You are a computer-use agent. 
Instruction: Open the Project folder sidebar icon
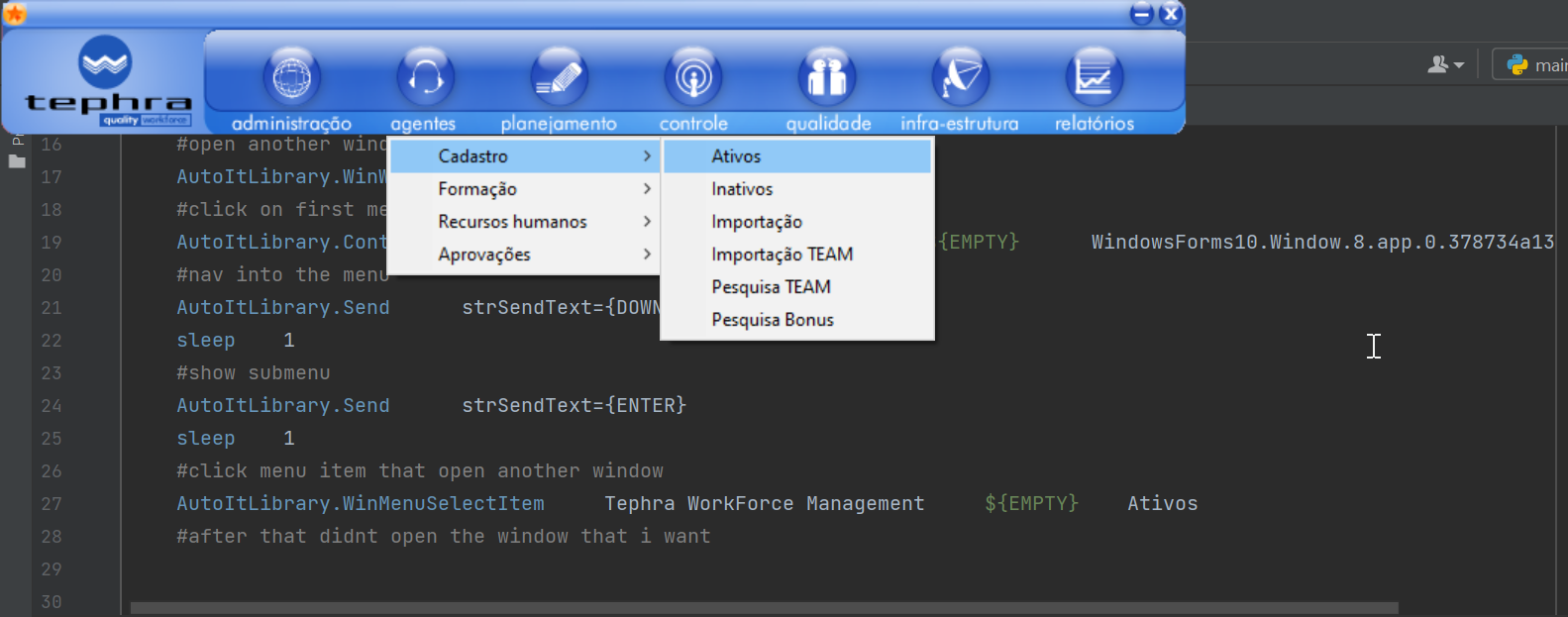pos(17,160)
